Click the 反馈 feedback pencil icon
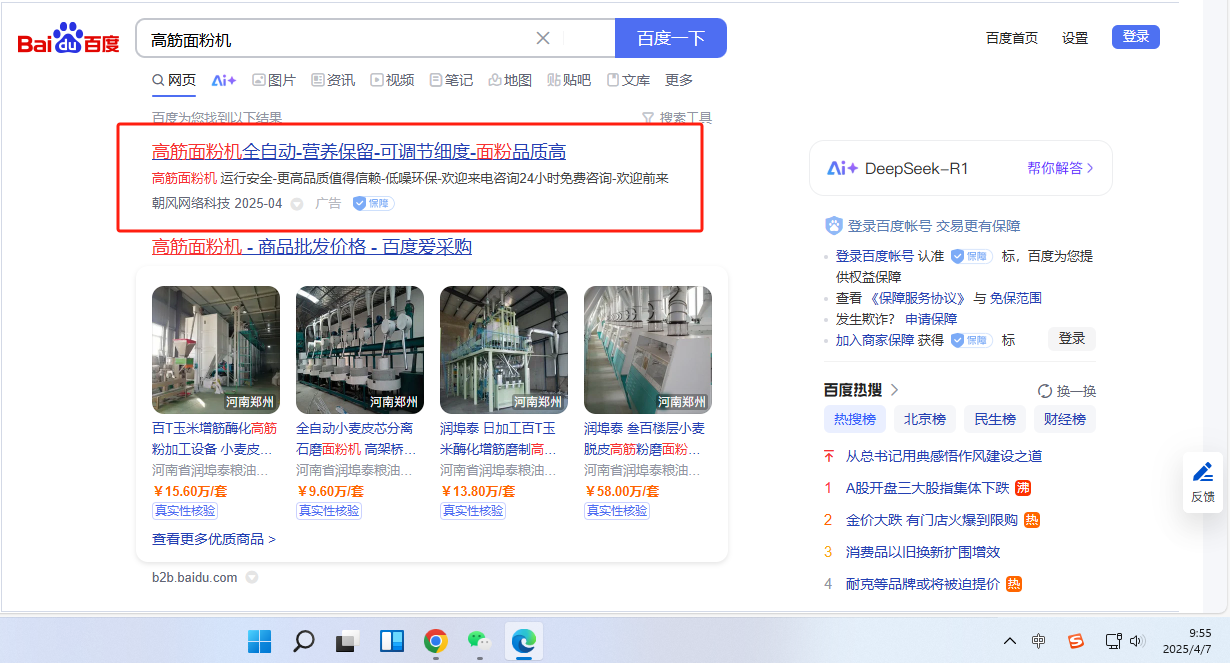Viewport: 1230px width, 663px height. coord(1203,472)
